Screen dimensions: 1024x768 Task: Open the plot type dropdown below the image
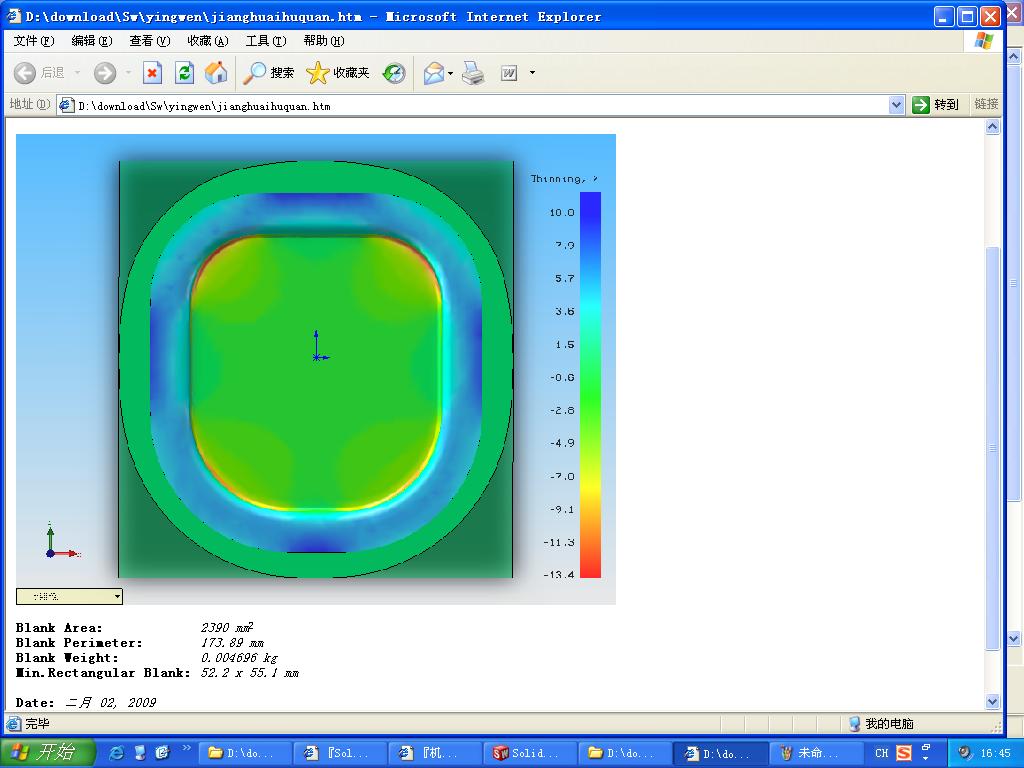[x=69, y=596]
